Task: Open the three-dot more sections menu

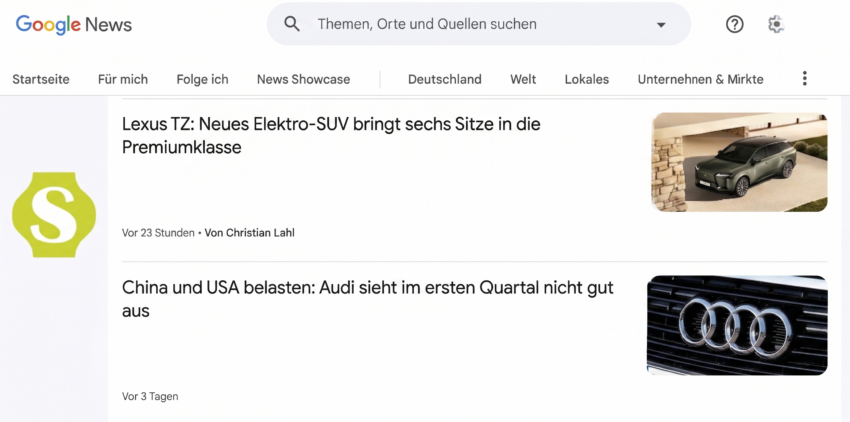Action: click(x=804, y=79)
